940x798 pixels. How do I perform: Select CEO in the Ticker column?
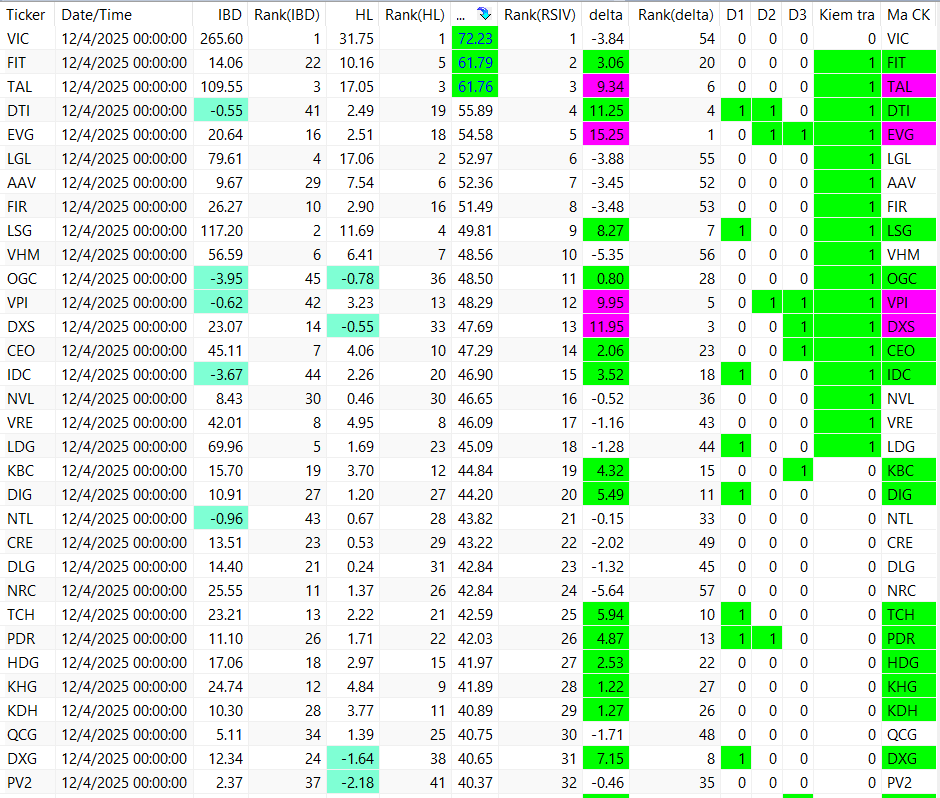[x=20, y=351]
